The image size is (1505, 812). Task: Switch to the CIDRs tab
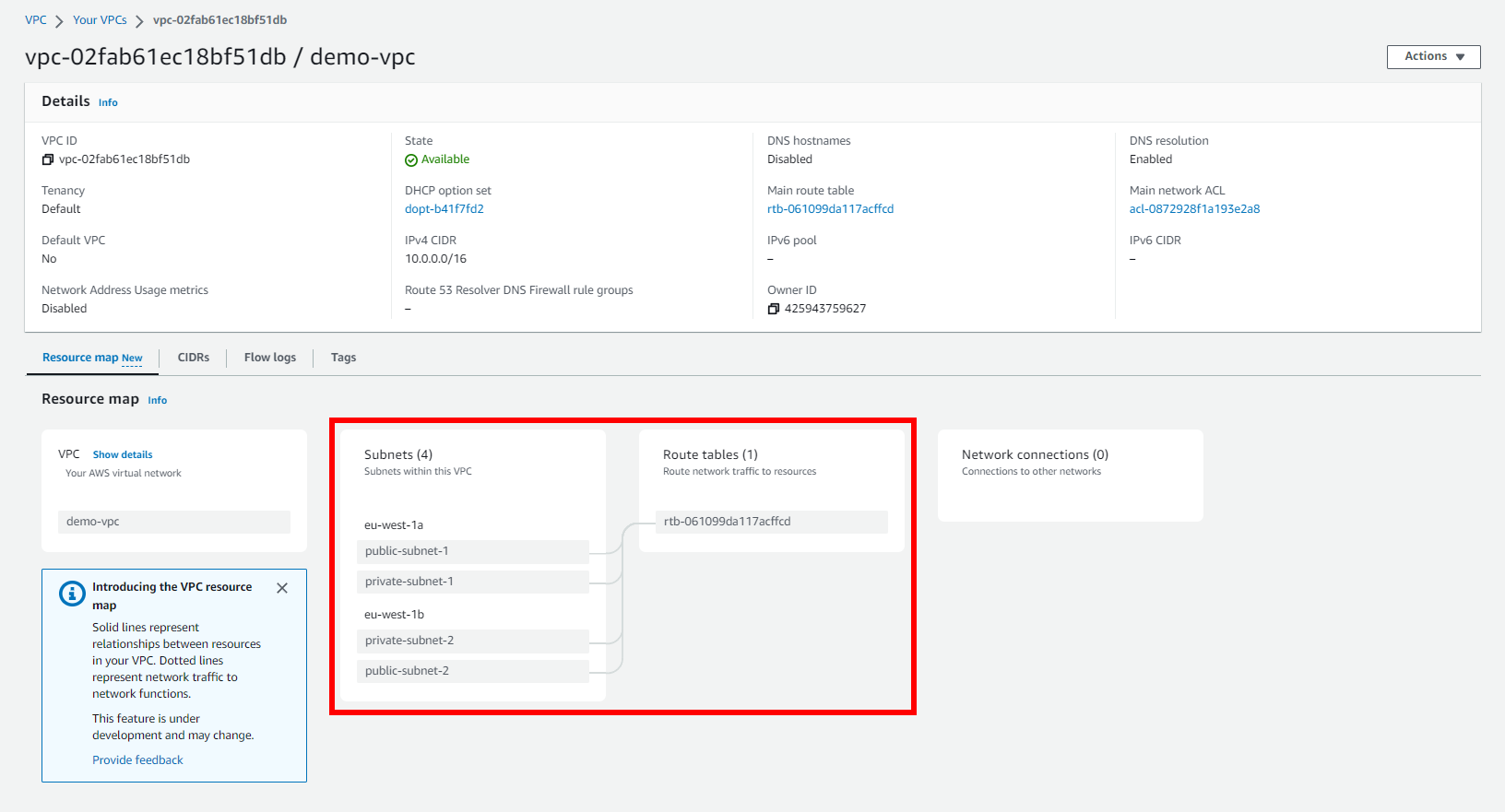point(194,358)
